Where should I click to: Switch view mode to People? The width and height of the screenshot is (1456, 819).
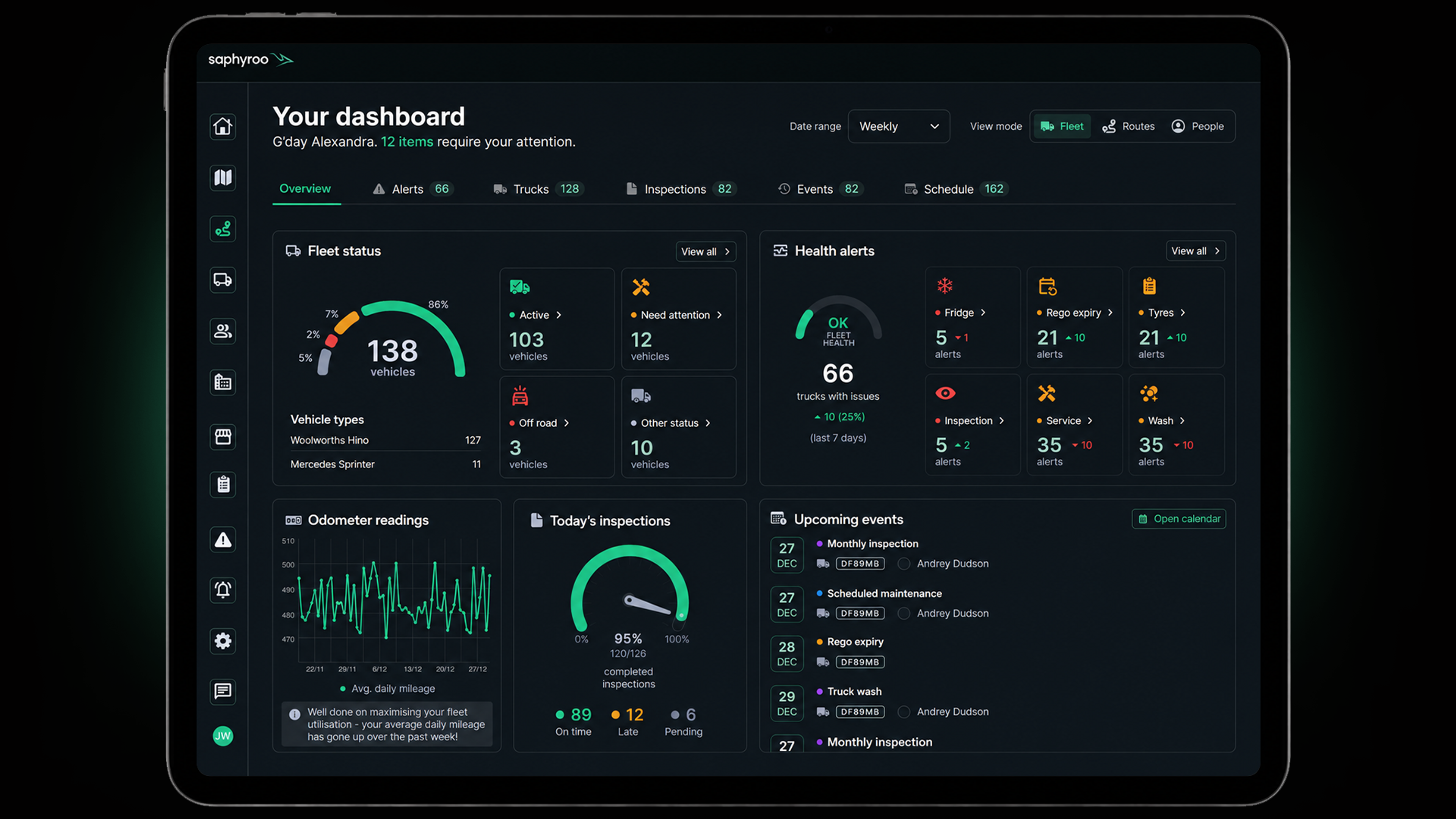(x=1198, y=126)
